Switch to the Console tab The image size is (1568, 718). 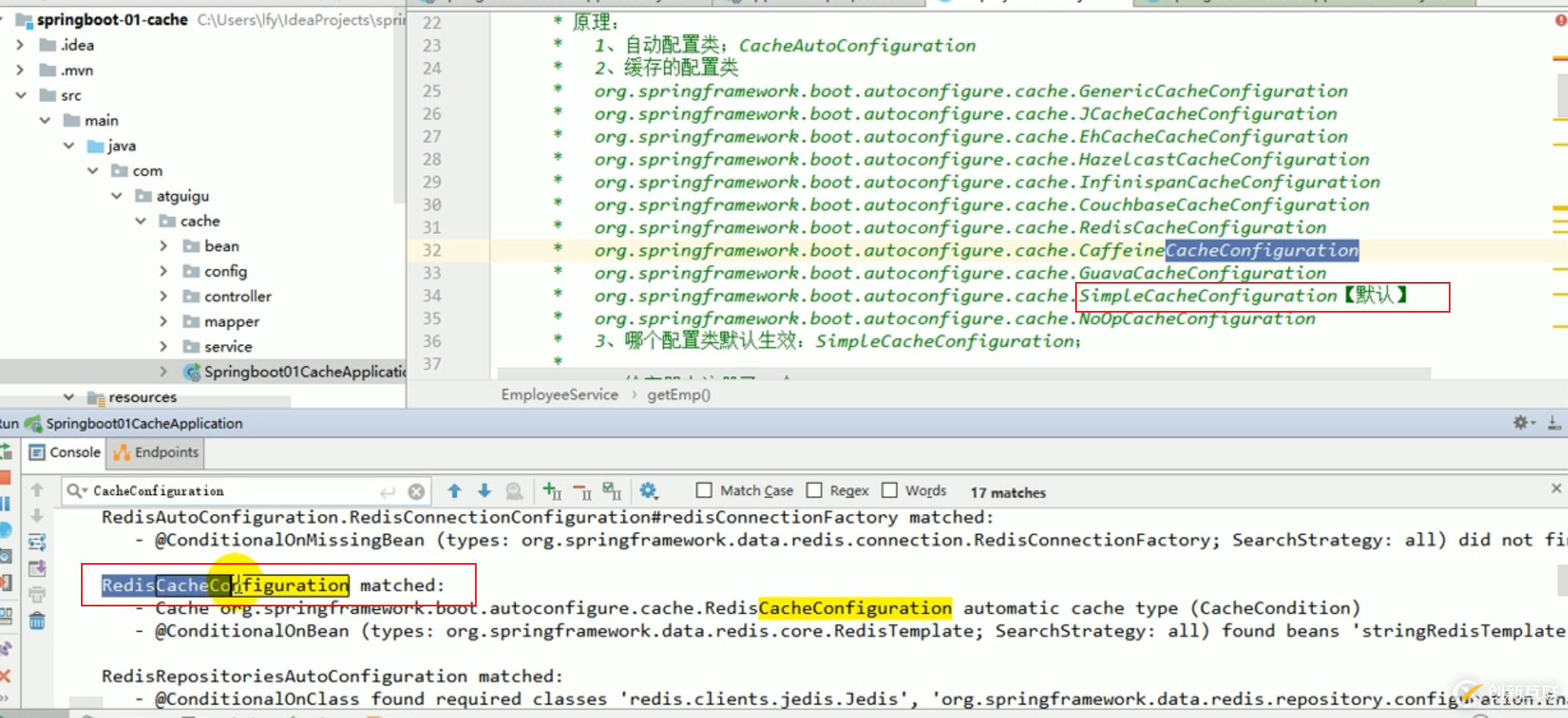click(66, 452)
